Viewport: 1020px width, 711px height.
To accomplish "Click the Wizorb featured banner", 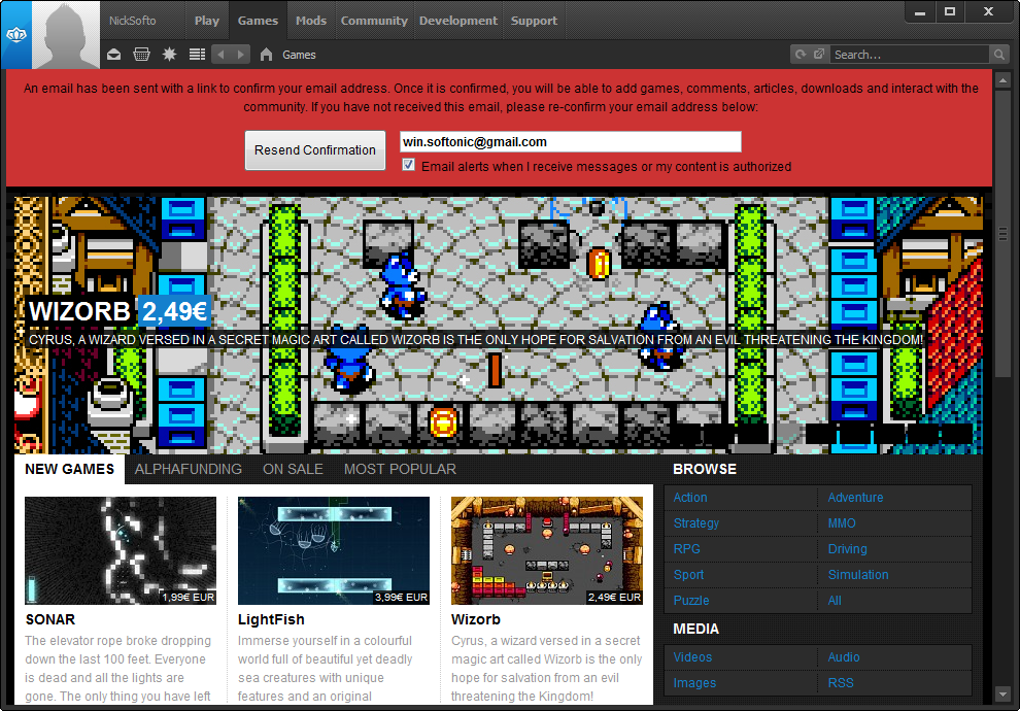I will (x=498, y=325).
